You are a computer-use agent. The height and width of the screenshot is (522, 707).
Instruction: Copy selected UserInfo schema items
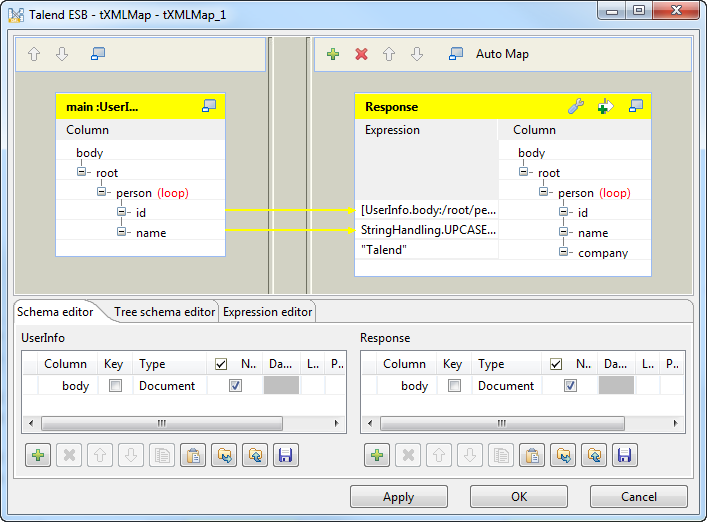tap(162, 455)
